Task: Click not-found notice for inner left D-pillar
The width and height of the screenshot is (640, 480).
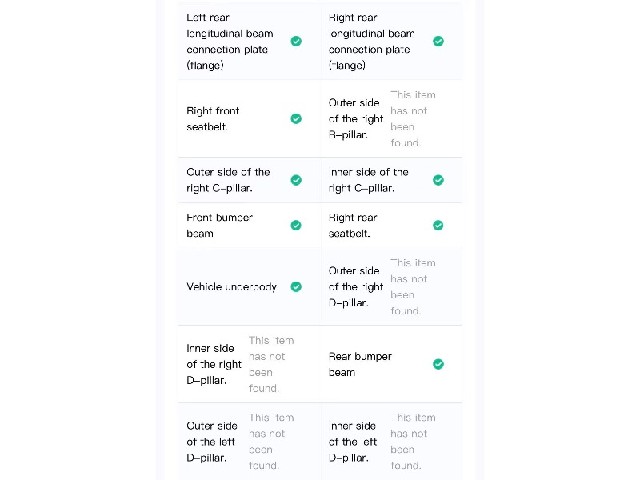Action: click(x=413, y=442)
